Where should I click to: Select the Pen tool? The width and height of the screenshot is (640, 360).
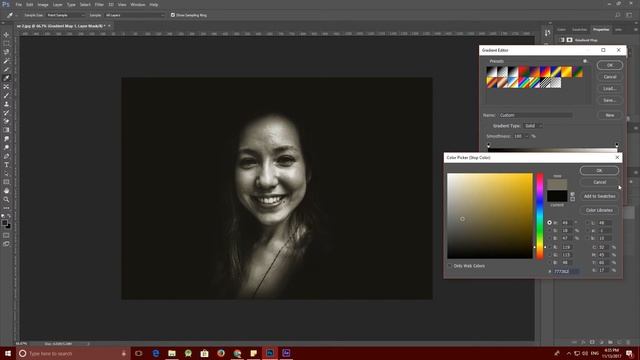[6, 156]
